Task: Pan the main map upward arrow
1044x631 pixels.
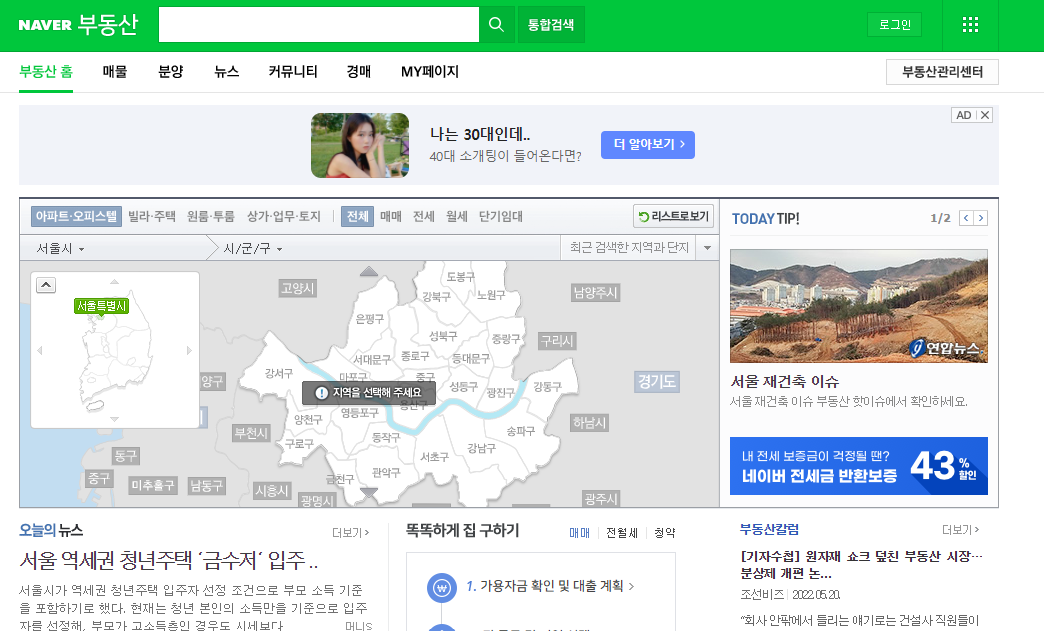Action: tap(369, 271)
